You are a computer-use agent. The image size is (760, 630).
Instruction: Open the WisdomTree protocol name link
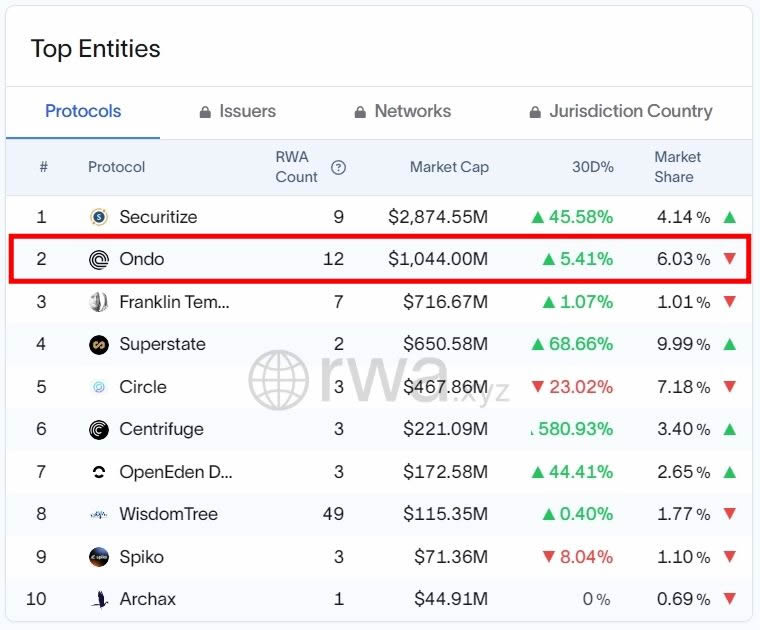[168, 515]
